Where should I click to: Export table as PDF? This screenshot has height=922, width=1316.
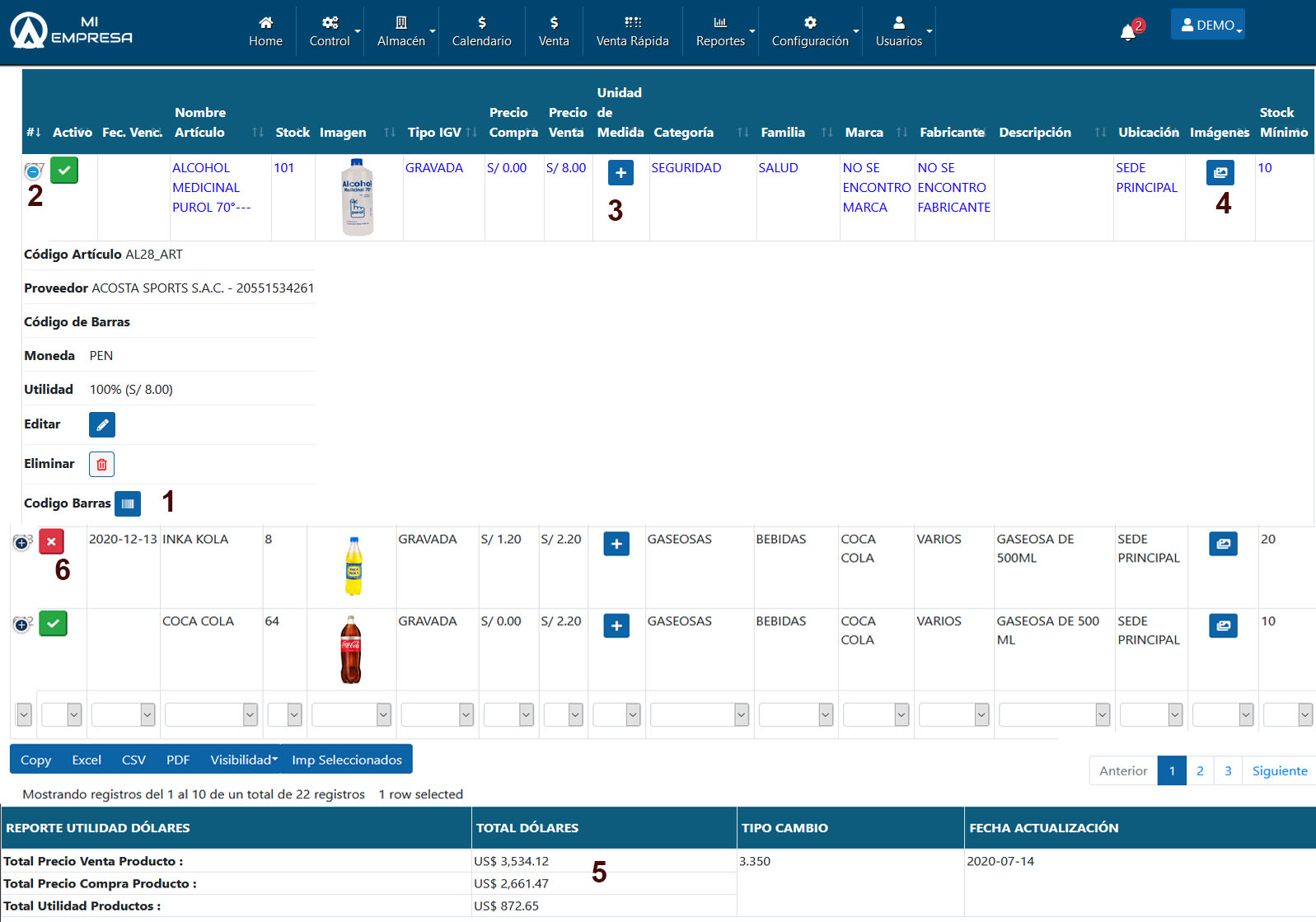click(178, 760)
